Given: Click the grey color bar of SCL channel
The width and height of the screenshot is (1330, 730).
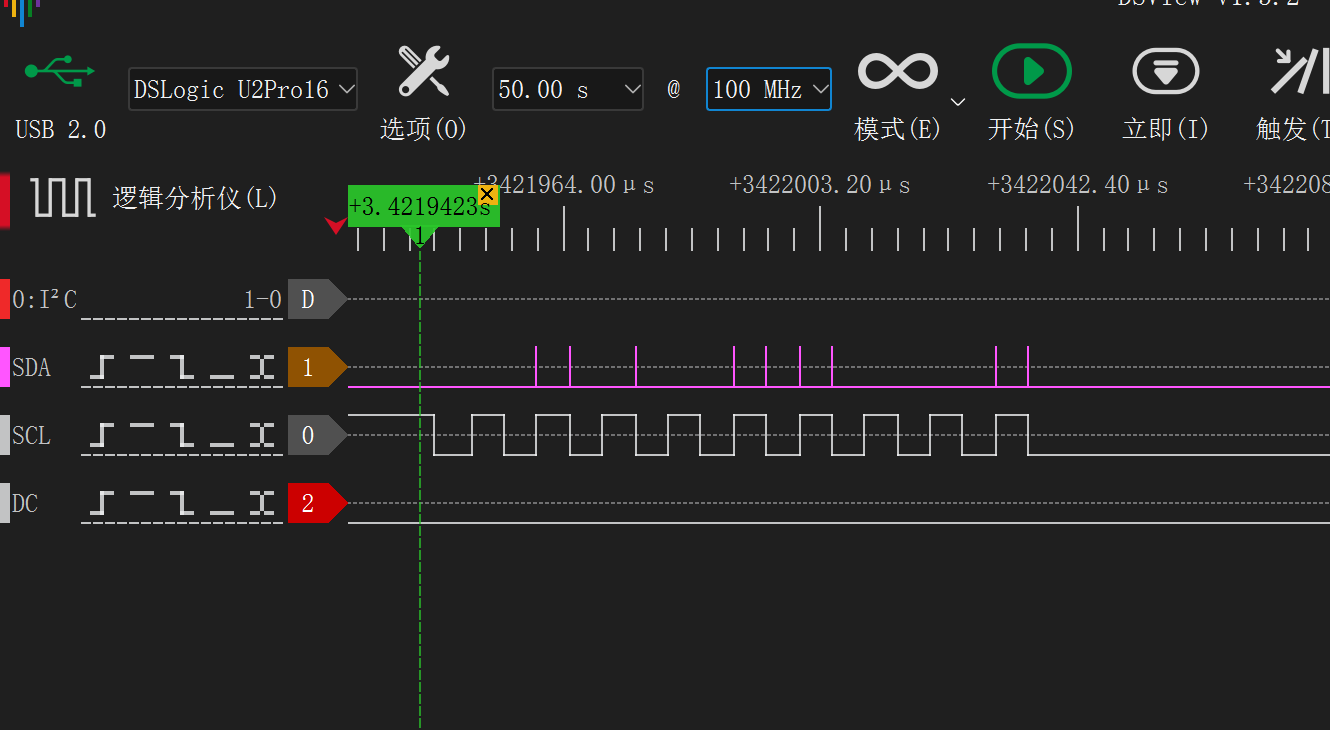Looking at the screenshot, I should click(4, 435).
